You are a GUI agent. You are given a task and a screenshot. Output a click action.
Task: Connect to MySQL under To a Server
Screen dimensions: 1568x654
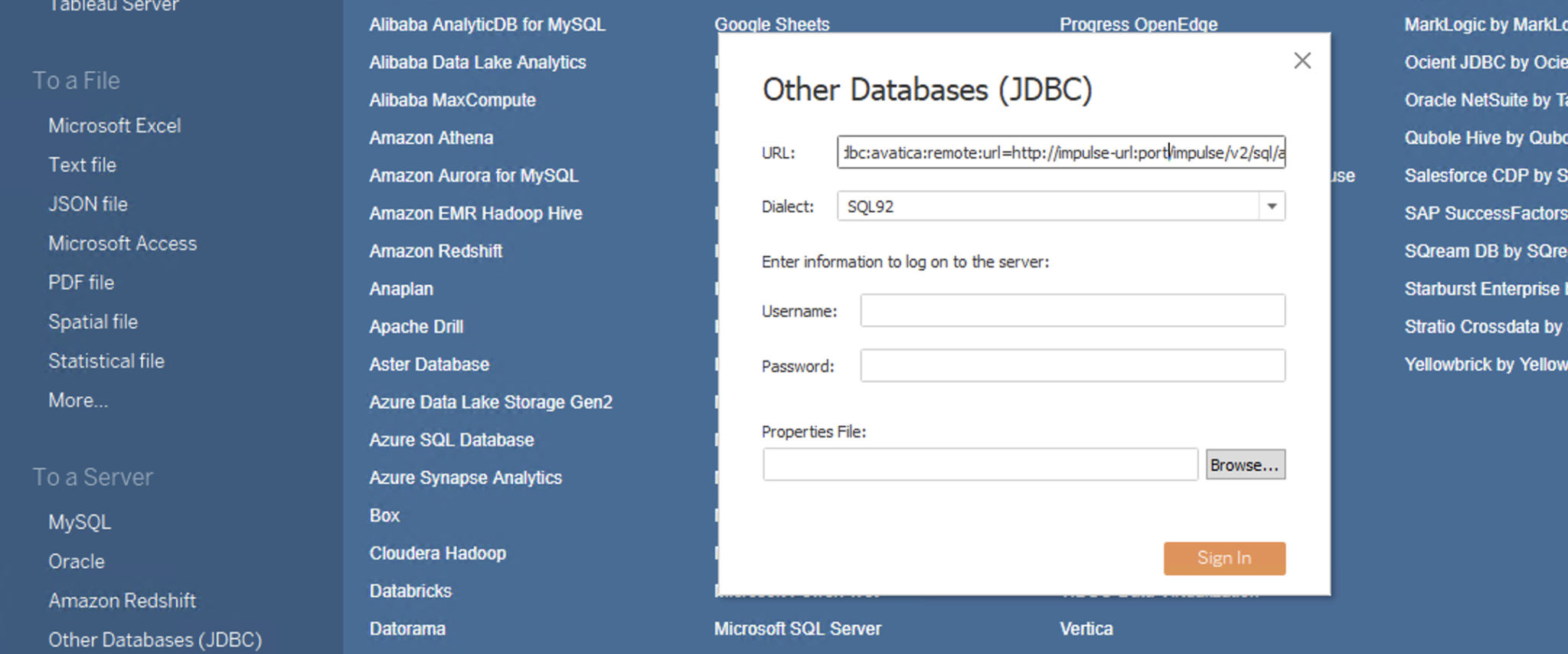[x=80, y=522]
